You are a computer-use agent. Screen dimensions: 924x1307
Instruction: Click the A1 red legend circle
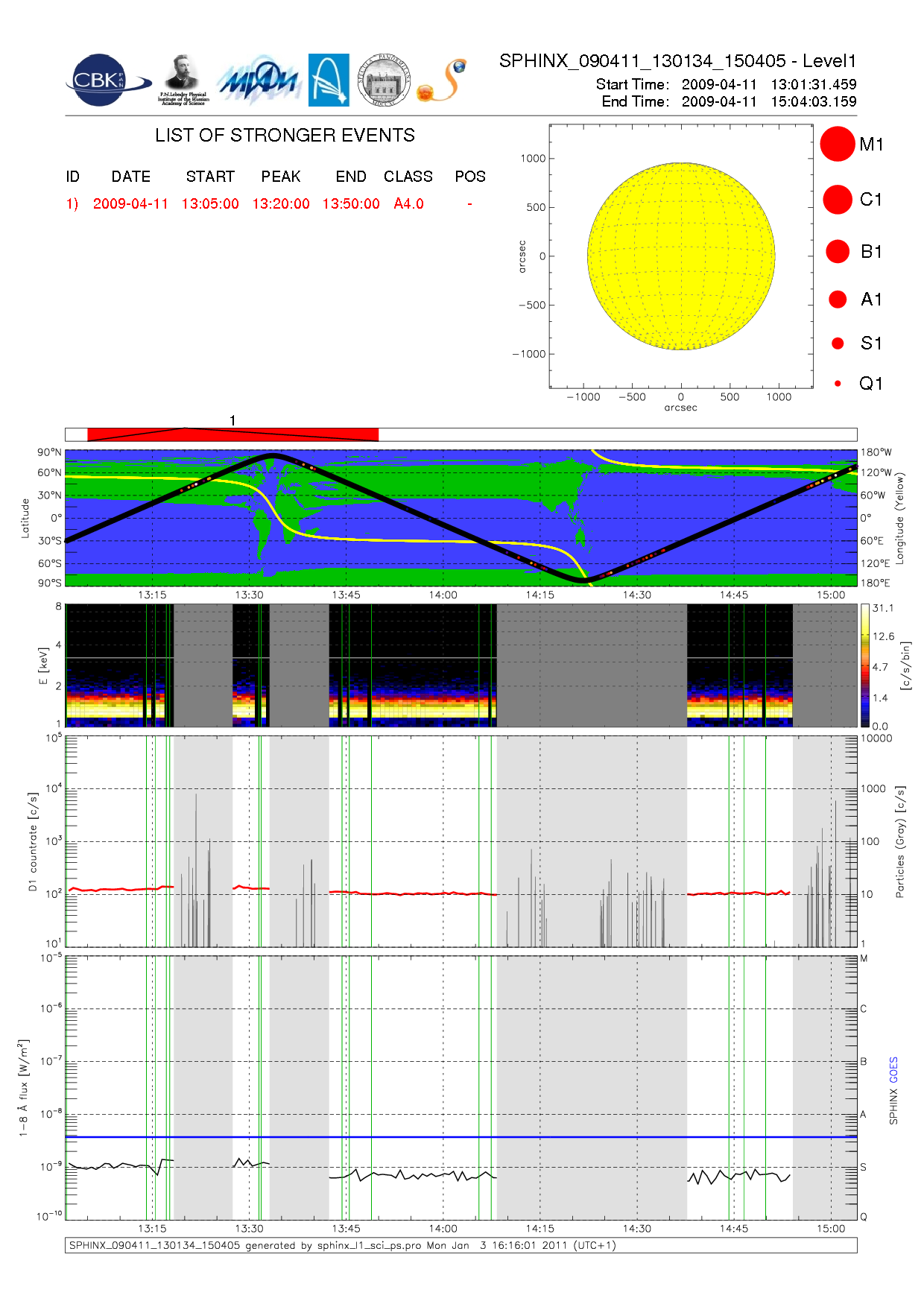[x=838, y=300]
